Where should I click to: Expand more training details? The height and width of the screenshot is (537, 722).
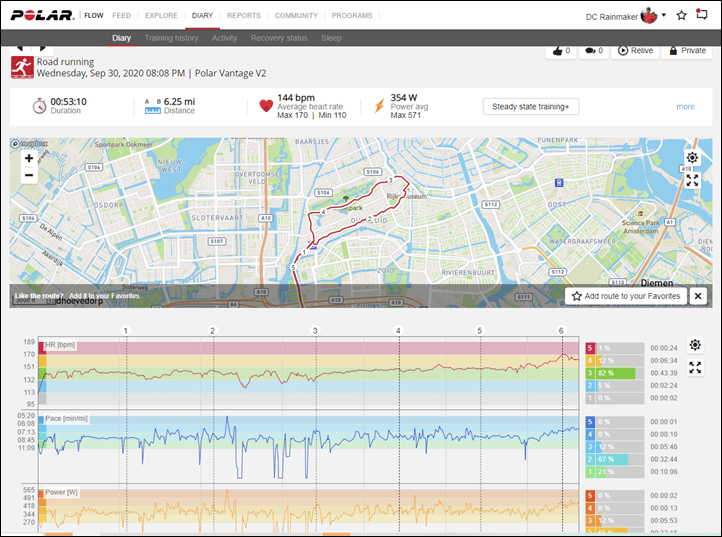coord(685,107)
